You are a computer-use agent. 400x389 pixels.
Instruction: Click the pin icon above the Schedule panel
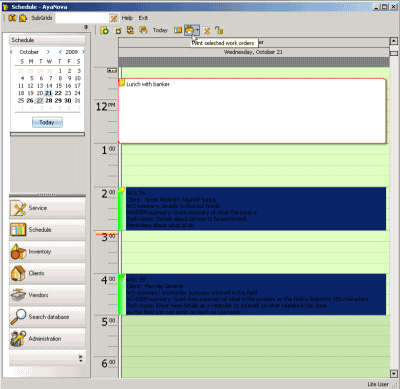pos(86,27)
